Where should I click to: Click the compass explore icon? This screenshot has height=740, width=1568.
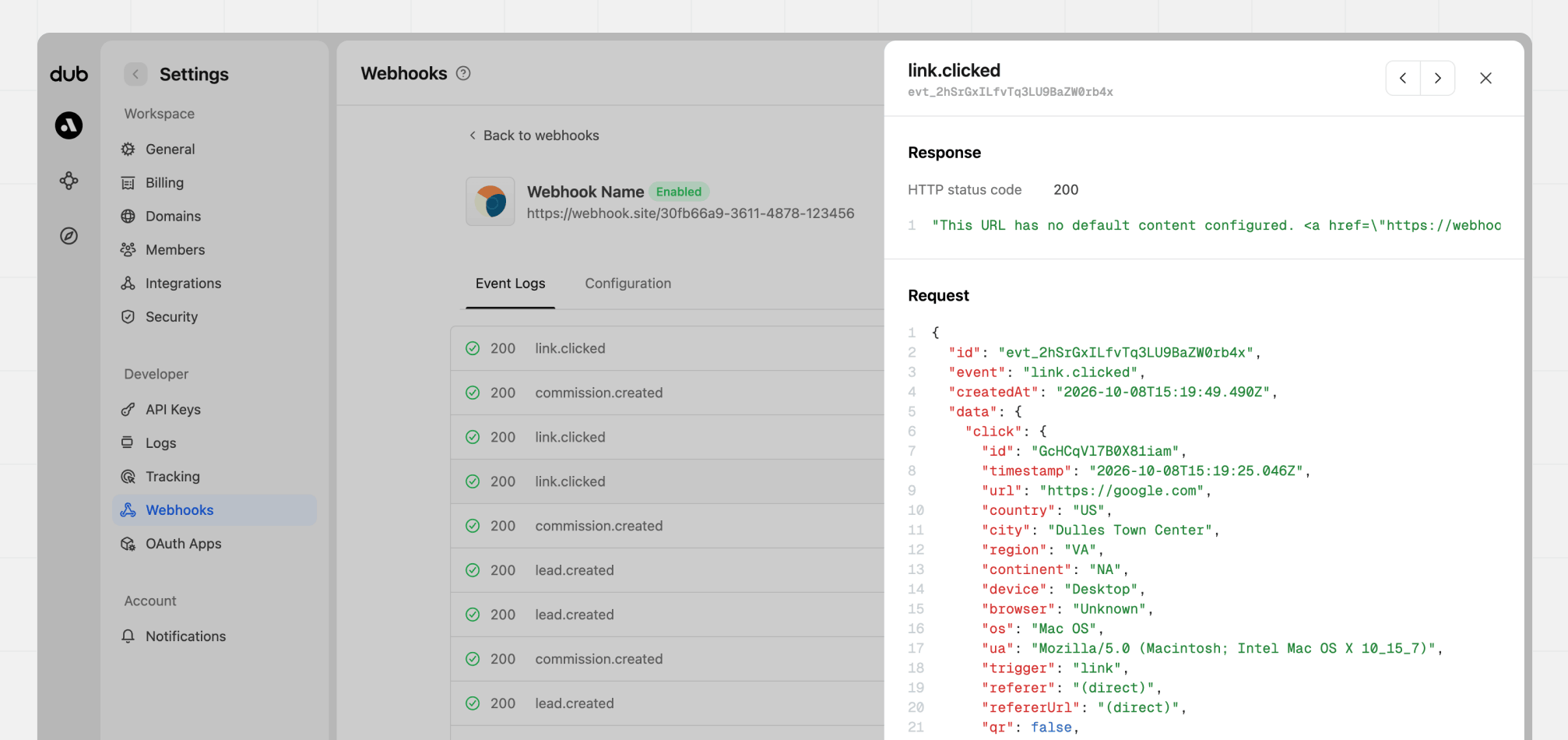pyautogui.click(x=69, y=236)
